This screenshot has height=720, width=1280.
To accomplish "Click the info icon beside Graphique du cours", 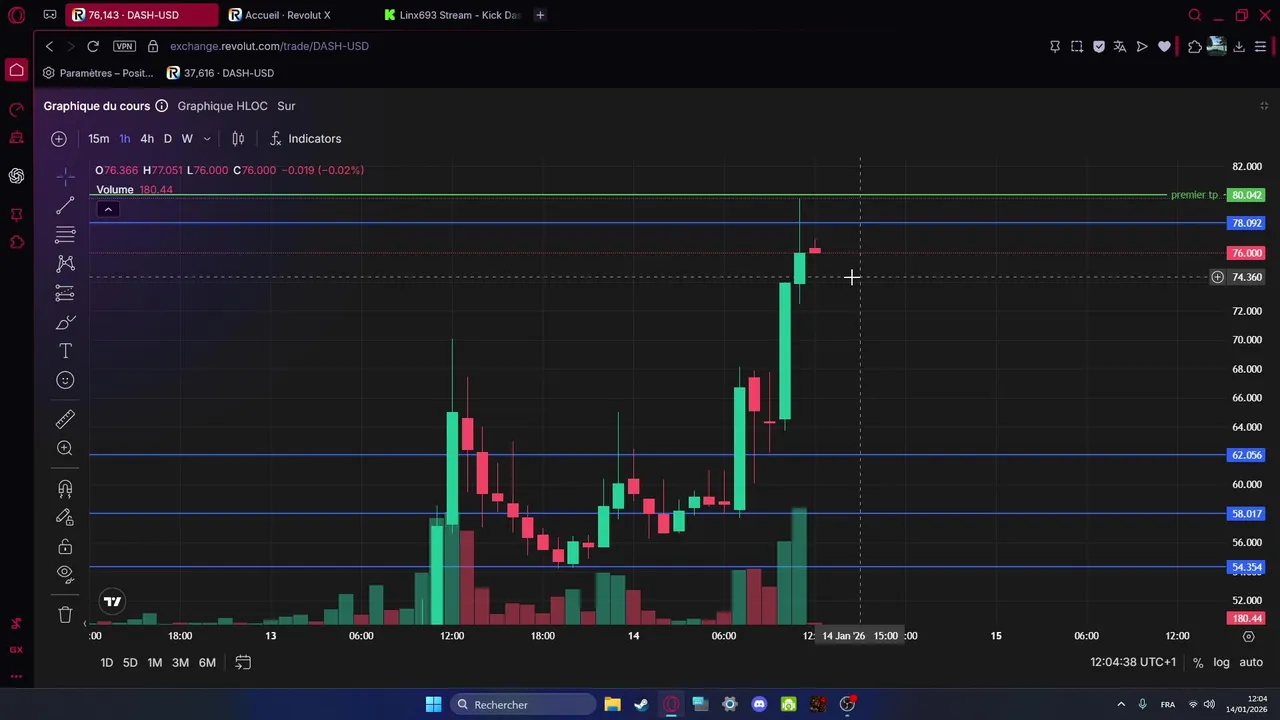I will point(162,106).
